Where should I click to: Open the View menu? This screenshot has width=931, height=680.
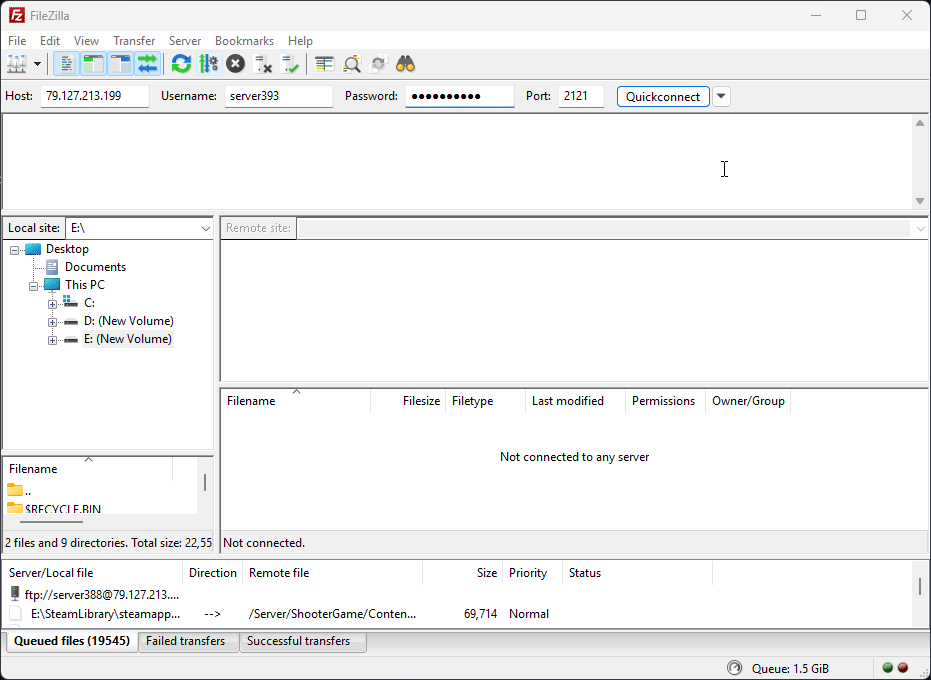(87, 41)
